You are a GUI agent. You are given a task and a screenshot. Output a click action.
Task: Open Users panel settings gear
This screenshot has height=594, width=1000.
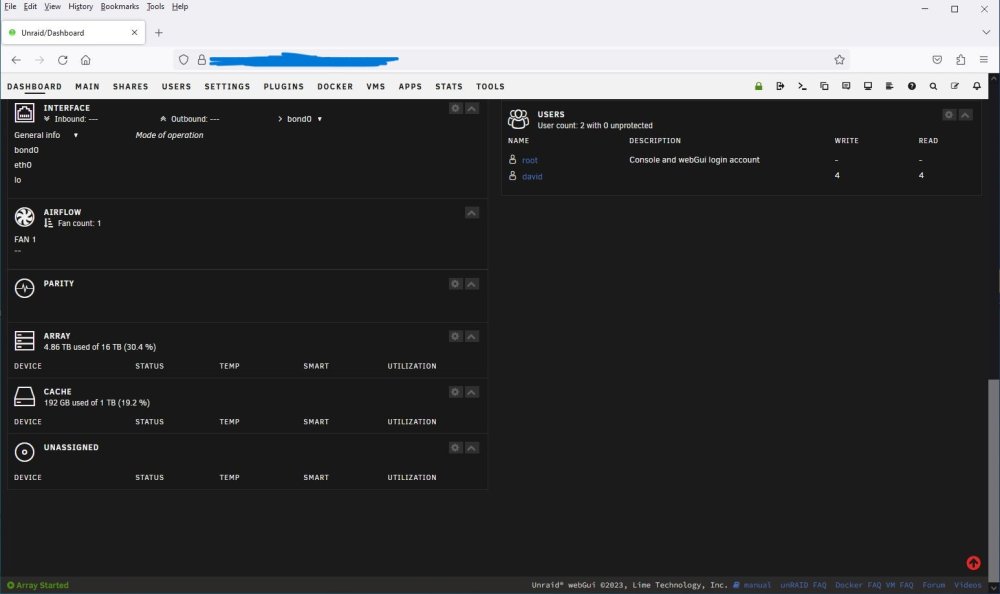tap(949, 115)
